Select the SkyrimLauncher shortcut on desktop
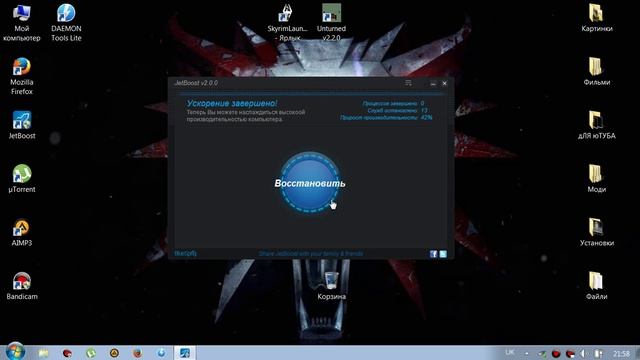This screenshot has height=360, width=640. 287,22
